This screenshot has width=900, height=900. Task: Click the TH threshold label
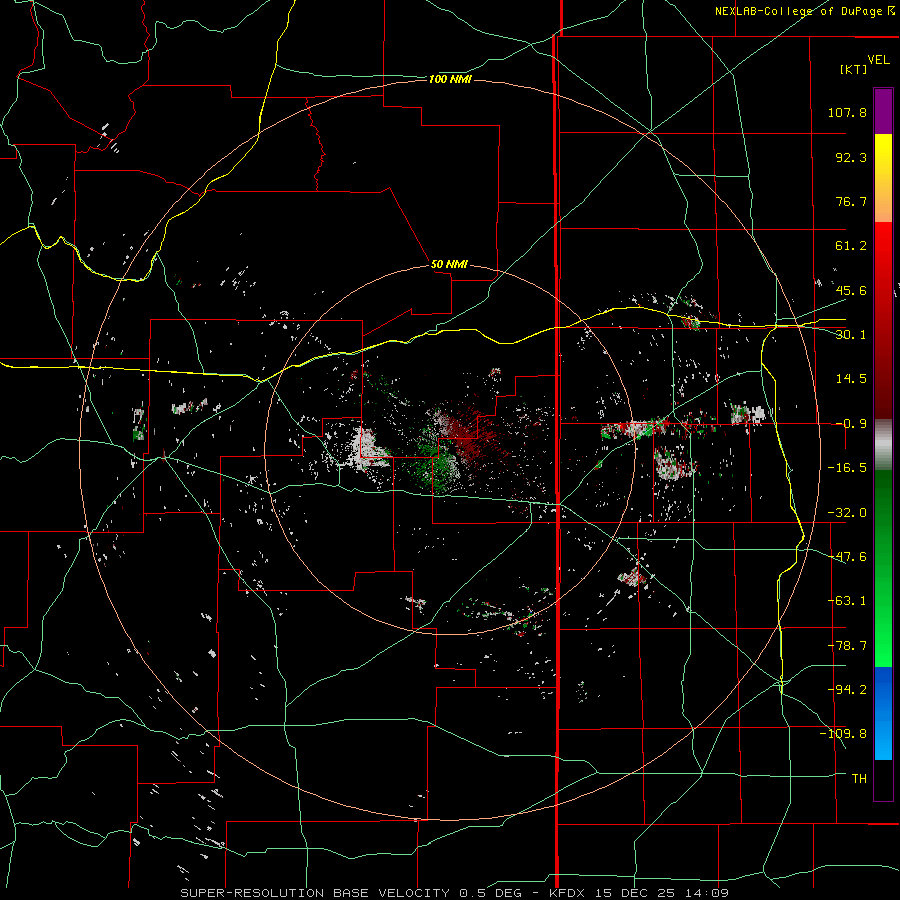tap(859, 778)
